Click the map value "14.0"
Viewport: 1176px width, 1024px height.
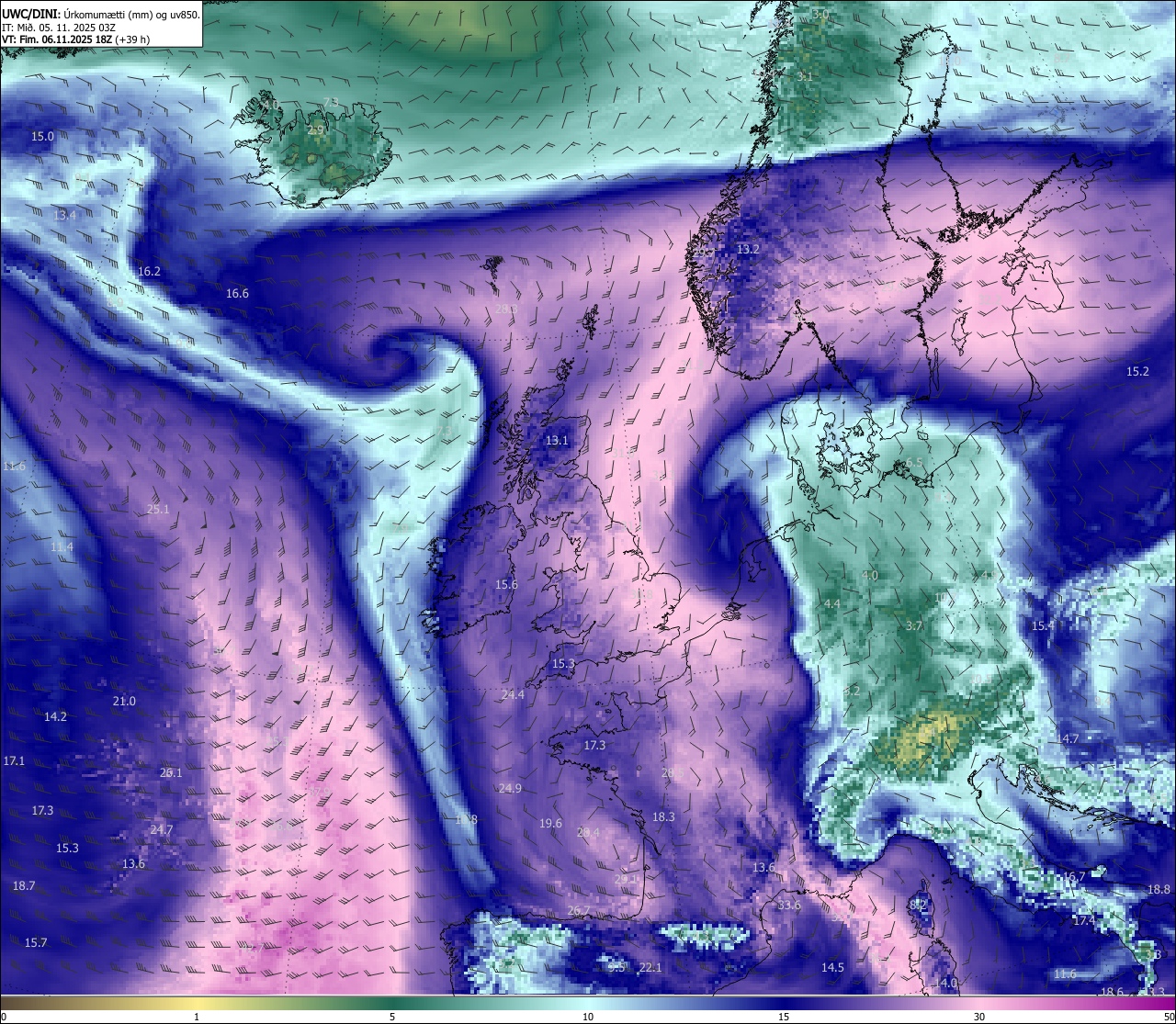945,983
